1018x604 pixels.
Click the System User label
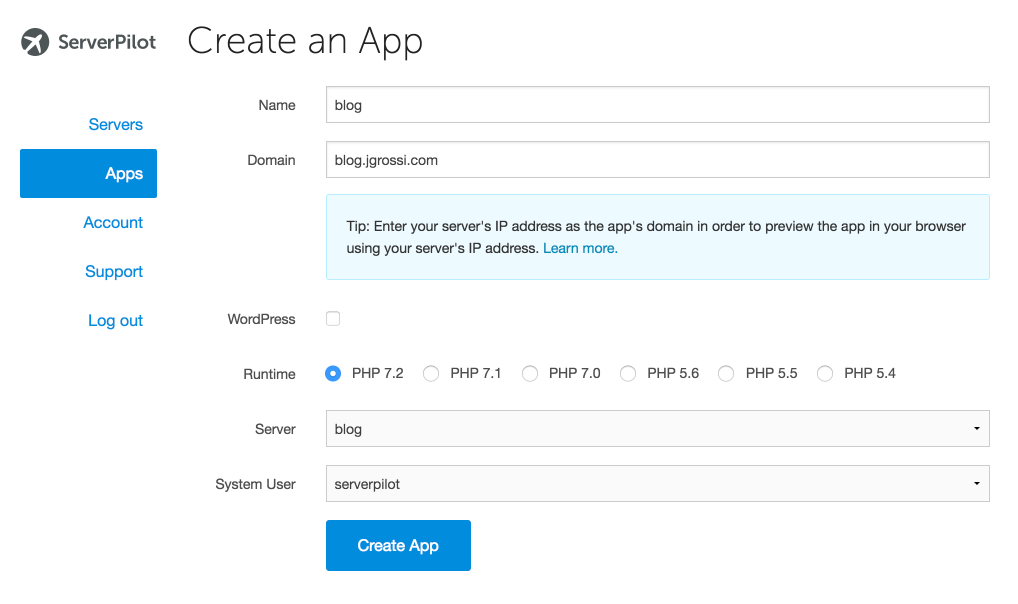tap(255, 484)
